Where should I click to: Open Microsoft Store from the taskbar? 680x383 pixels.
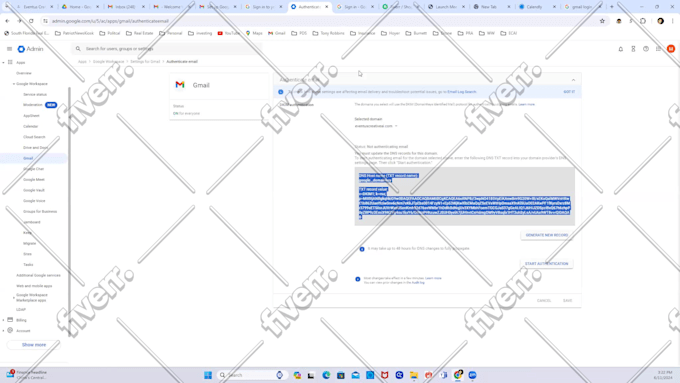tap(341, 375)
